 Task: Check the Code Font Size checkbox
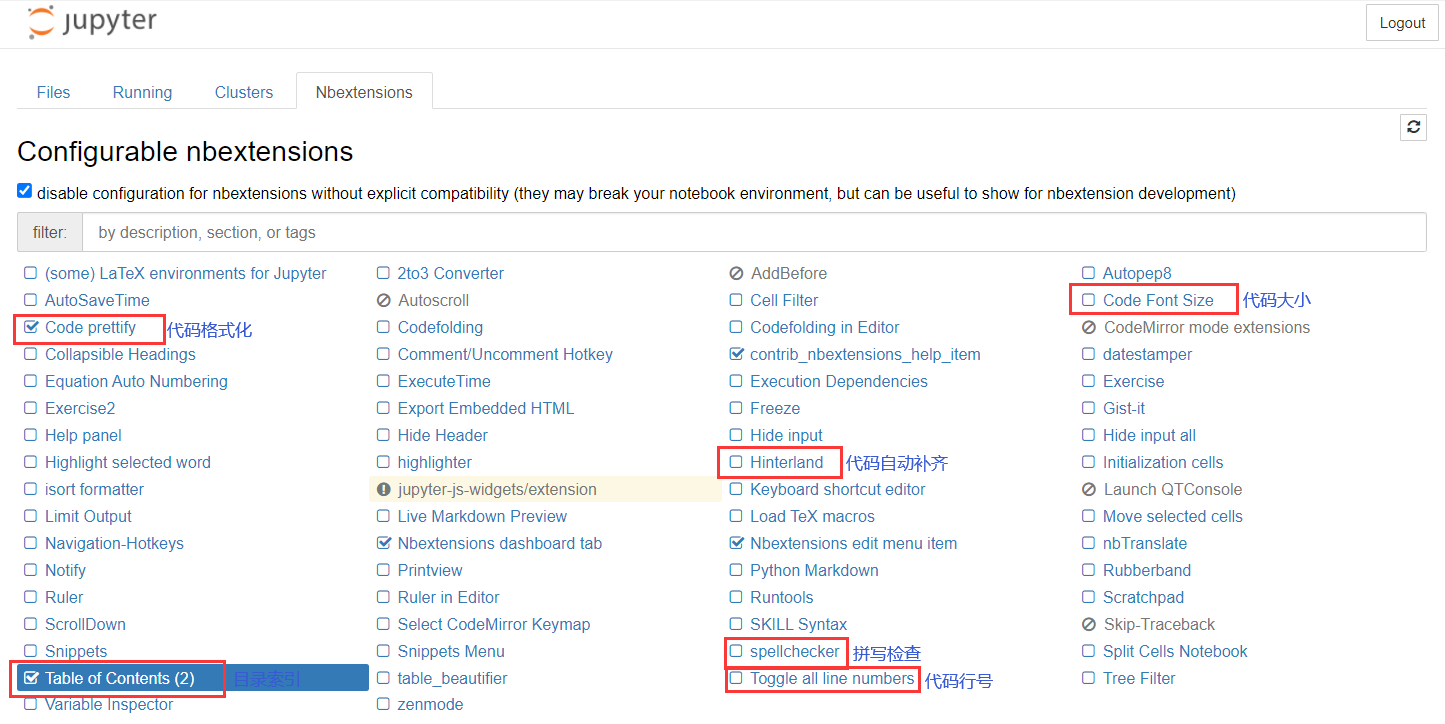pyautogui.click(x=1089, y=300)
